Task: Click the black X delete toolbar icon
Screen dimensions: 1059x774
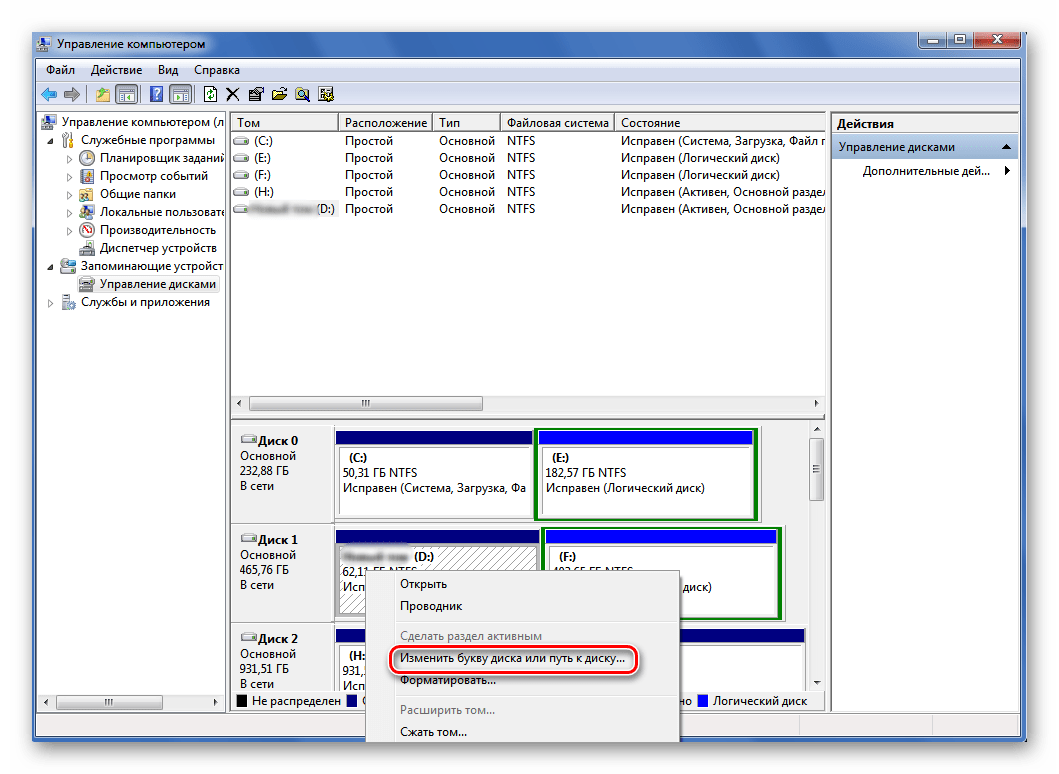Action: (x=233, y=94)
